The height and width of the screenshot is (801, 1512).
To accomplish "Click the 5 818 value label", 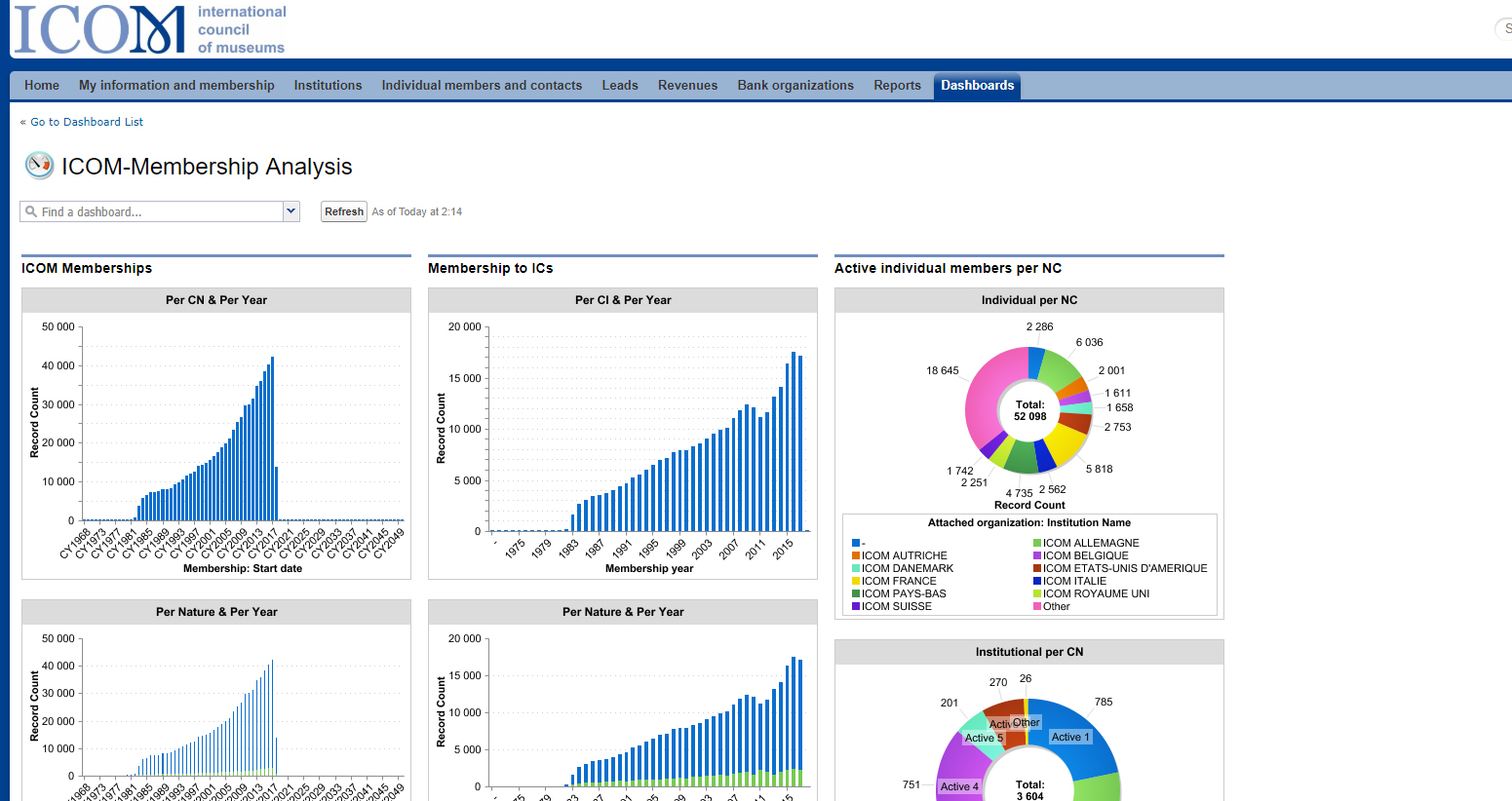I will [x=1099, y=469].
